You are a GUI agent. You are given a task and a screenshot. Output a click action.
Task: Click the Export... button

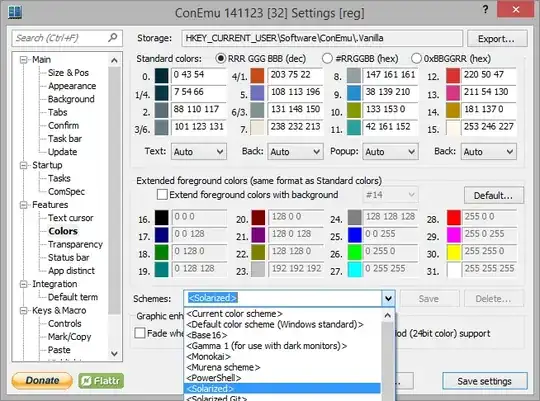[x=497, y=39]
